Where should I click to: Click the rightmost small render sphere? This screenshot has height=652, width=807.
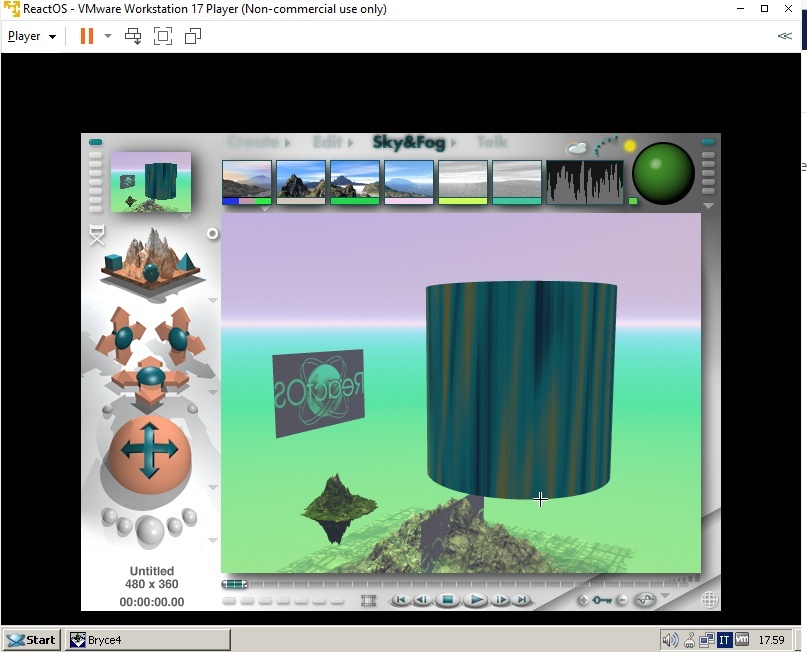[189, 516]
